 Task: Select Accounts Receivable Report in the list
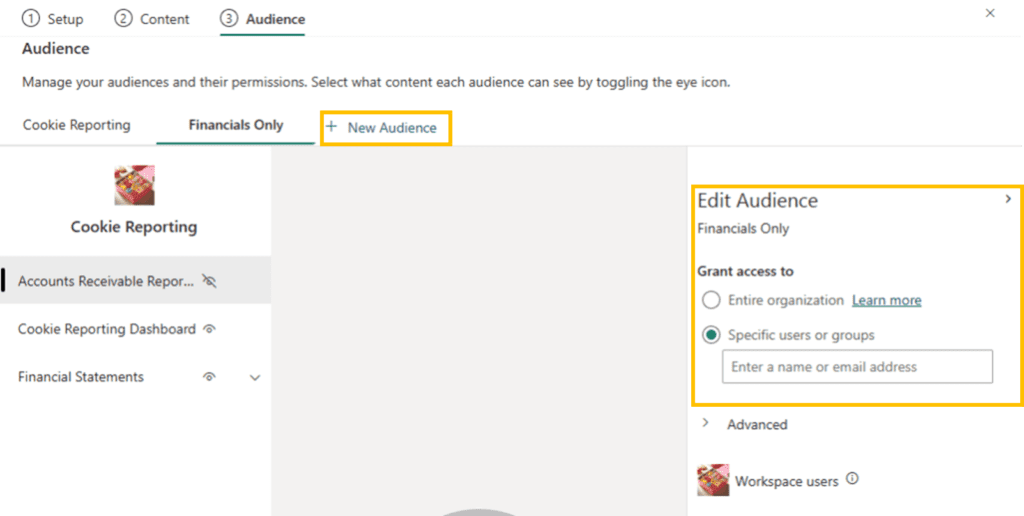click(x=105, y=281)
